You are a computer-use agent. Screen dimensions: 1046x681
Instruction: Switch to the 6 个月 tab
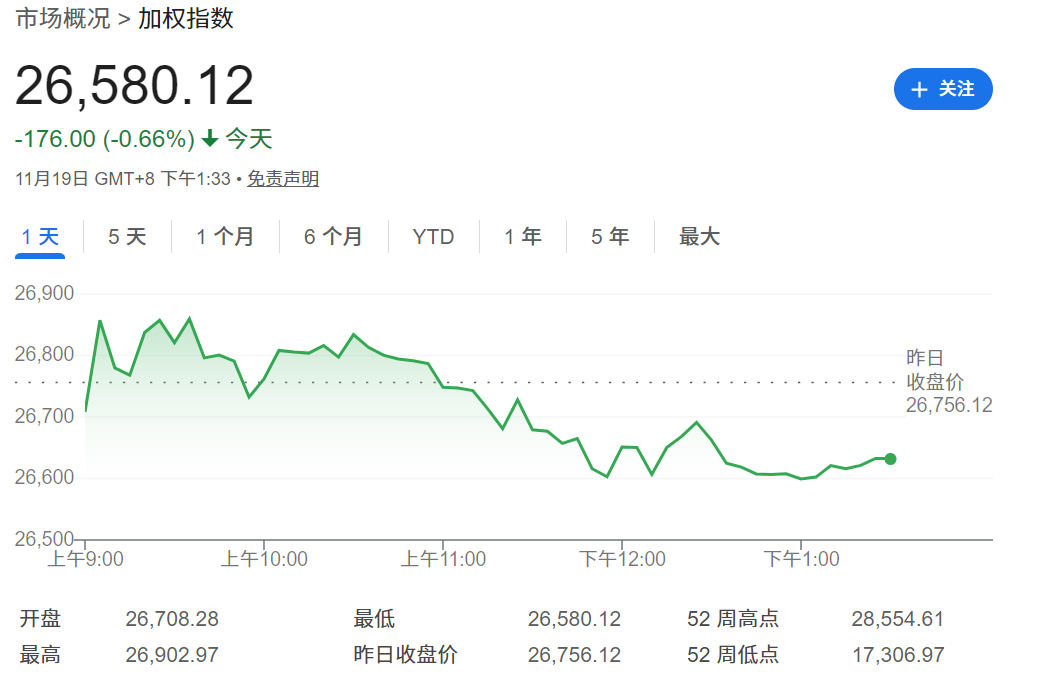click(x=333, y=237)
